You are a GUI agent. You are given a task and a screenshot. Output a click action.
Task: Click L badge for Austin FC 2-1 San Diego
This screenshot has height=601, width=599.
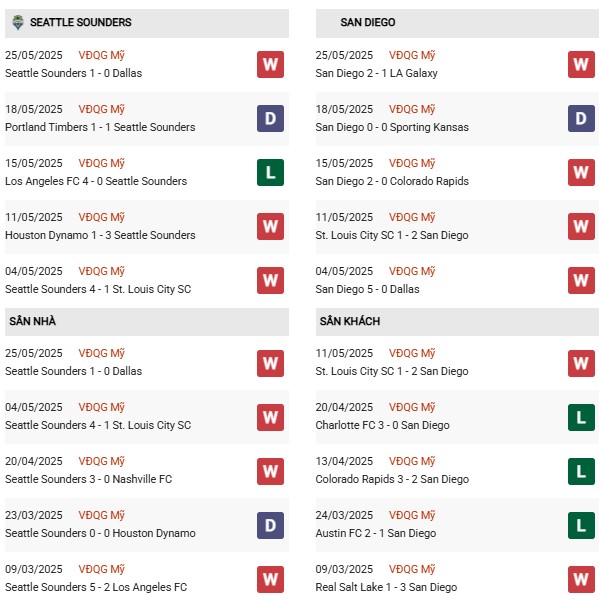(x=581, y=525)
